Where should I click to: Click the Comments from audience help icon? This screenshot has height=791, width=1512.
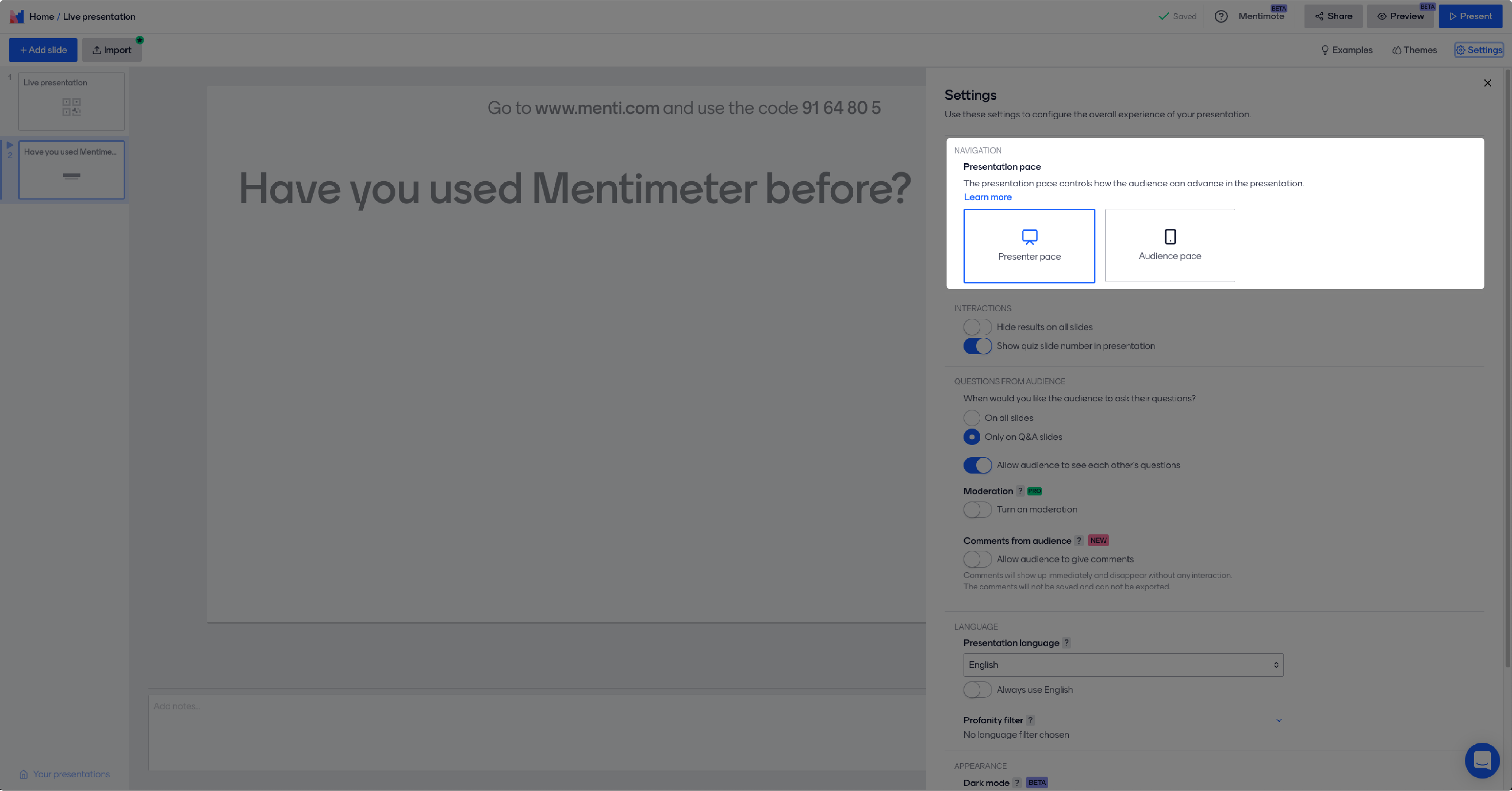pos(1079,540)
